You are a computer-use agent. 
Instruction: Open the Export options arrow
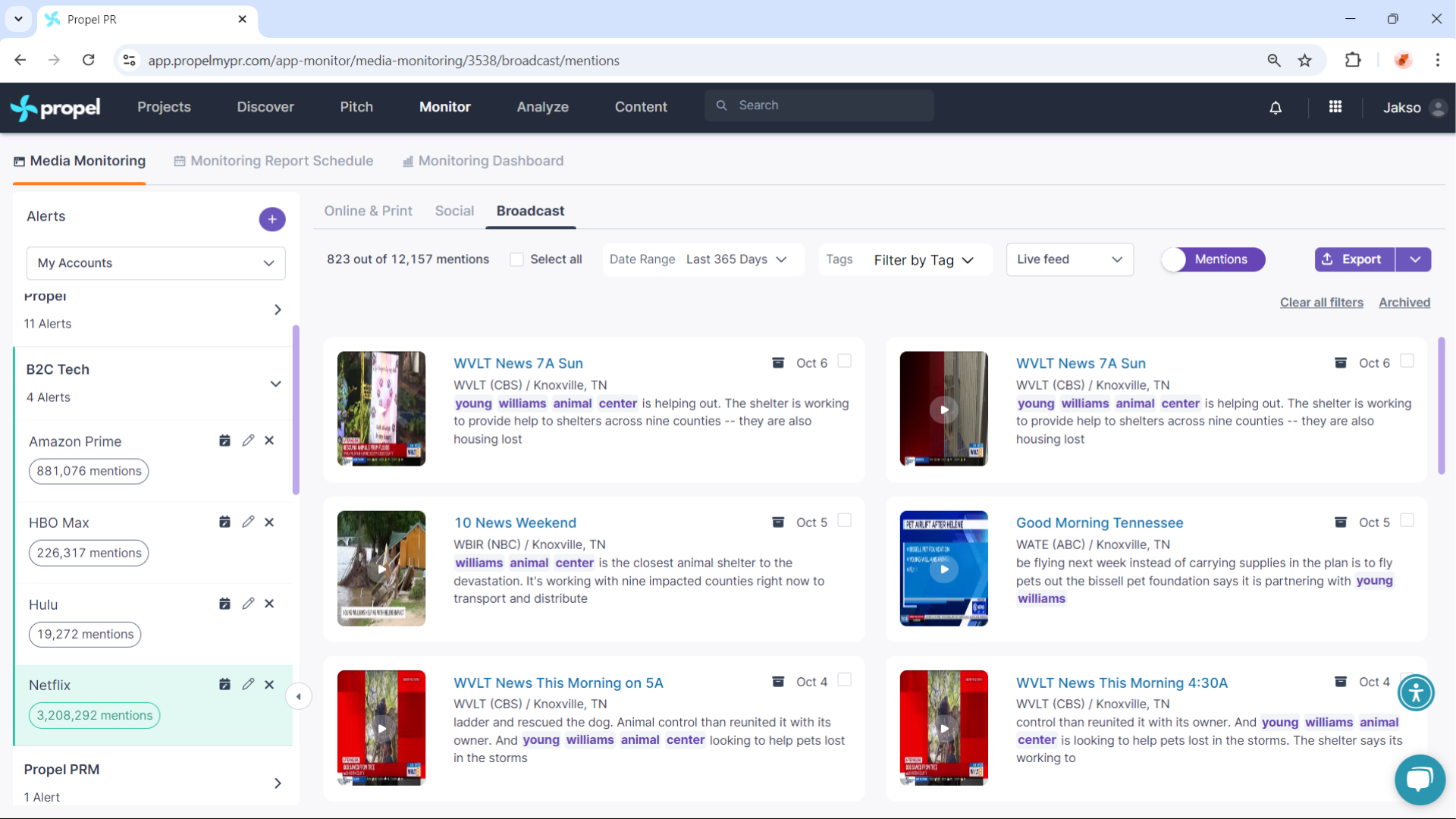(1414, 259)
